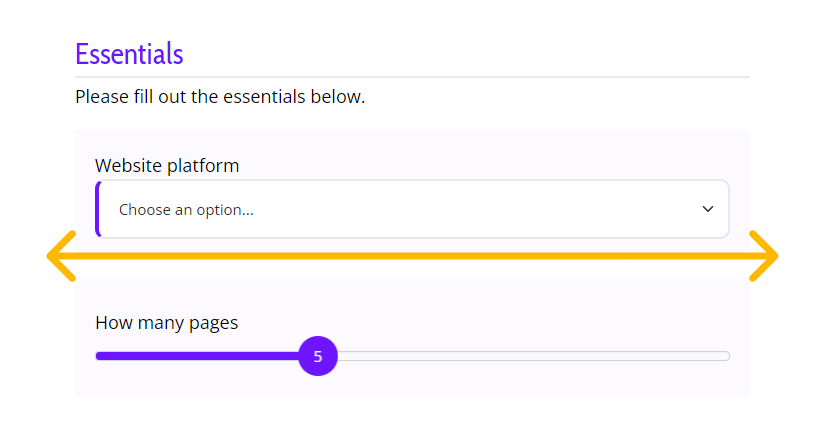Image resolution: width=826 pixels, height=434 pixels.
Task: Click the number 5 on slider thumb
Action: (318, 357)
